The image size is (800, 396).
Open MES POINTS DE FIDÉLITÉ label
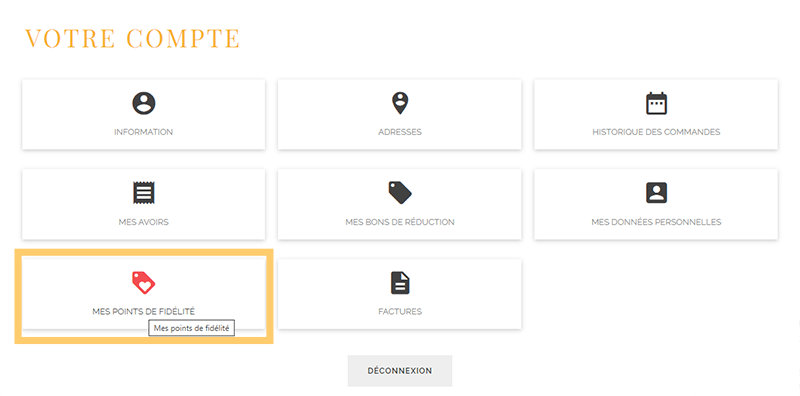(143, 311)
